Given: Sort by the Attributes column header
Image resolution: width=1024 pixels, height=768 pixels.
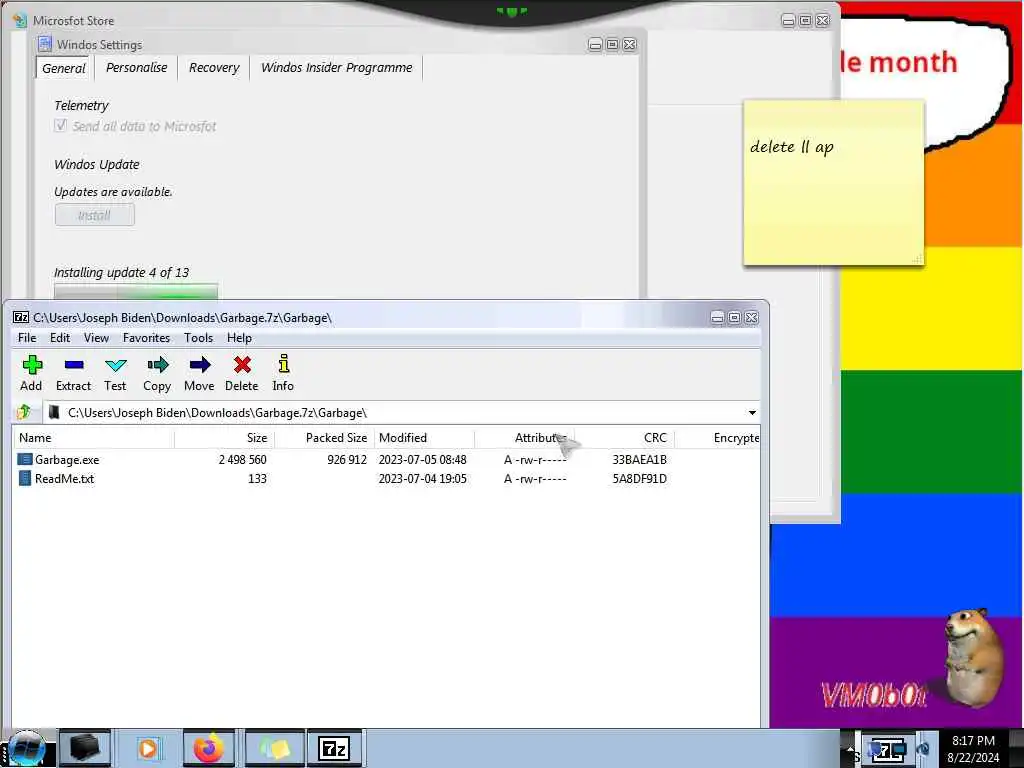Looking at the screenshot, I should [x=524, y=438].
